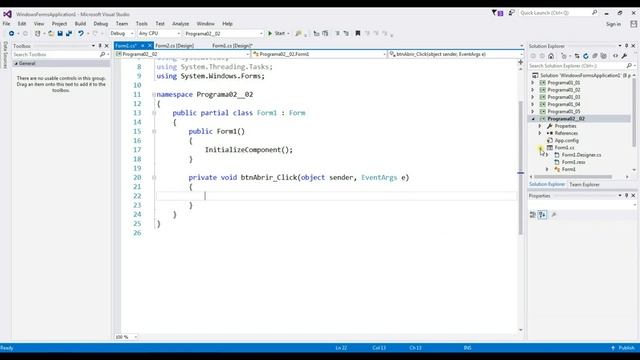This screenshot has height=360, width=640.
Task: Click the Quick Launch magnifier icon
Action: point(595,13)
